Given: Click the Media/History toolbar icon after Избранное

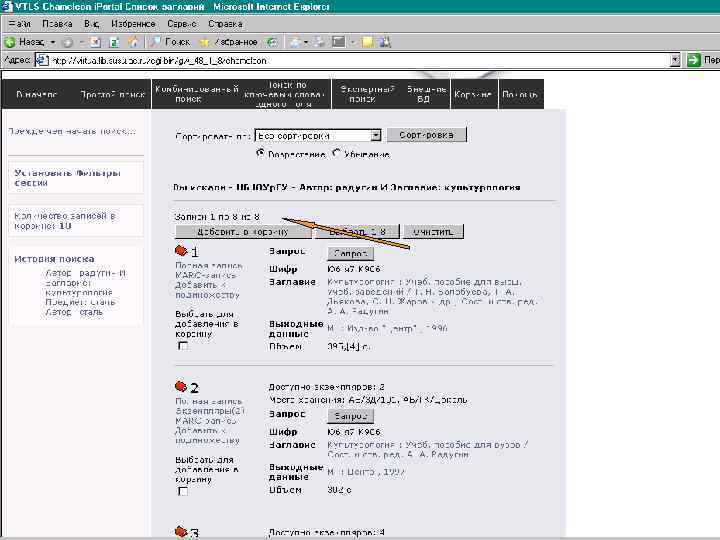Looking at the screenshot, I should 272,42.
